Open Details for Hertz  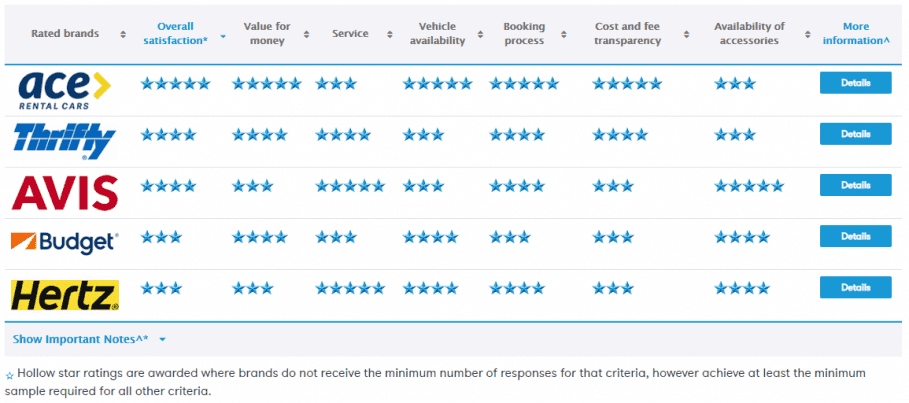pyautogui.click(x=855, y=287)
